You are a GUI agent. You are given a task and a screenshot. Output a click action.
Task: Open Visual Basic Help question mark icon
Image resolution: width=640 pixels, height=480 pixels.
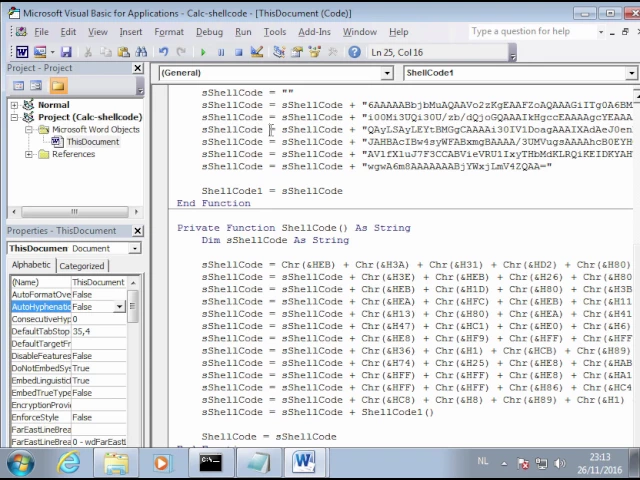coord(354,52)
